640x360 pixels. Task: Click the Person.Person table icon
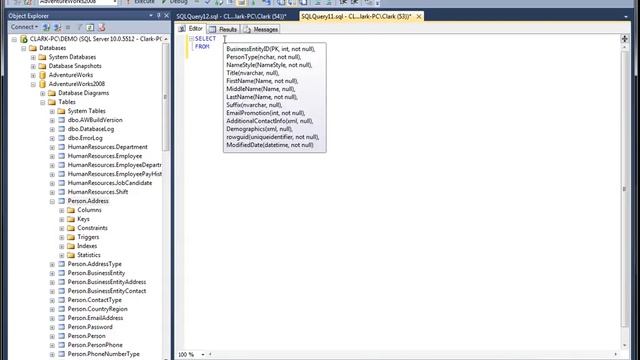pyautogui.click(x=62, y=336)
